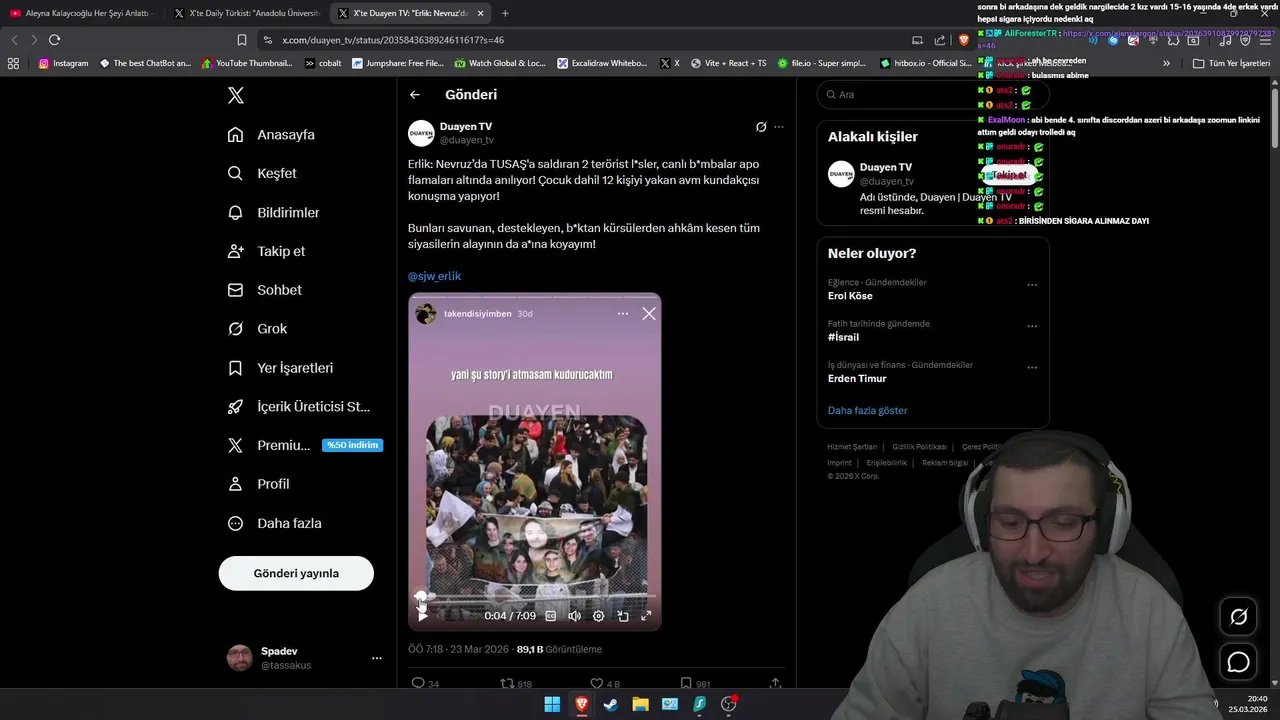1280x720 pixels.
Task: Open Erol Köse trending topic
Action: pyautogui.click(x=850, y=296)
